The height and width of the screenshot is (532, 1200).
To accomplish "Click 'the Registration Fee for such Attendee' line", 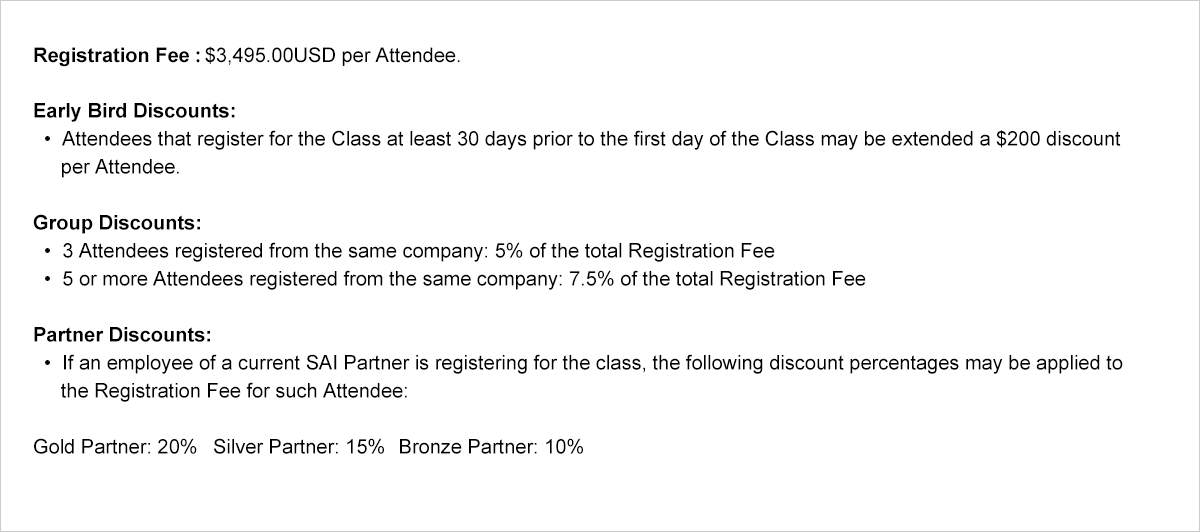I will coord(234,391).
